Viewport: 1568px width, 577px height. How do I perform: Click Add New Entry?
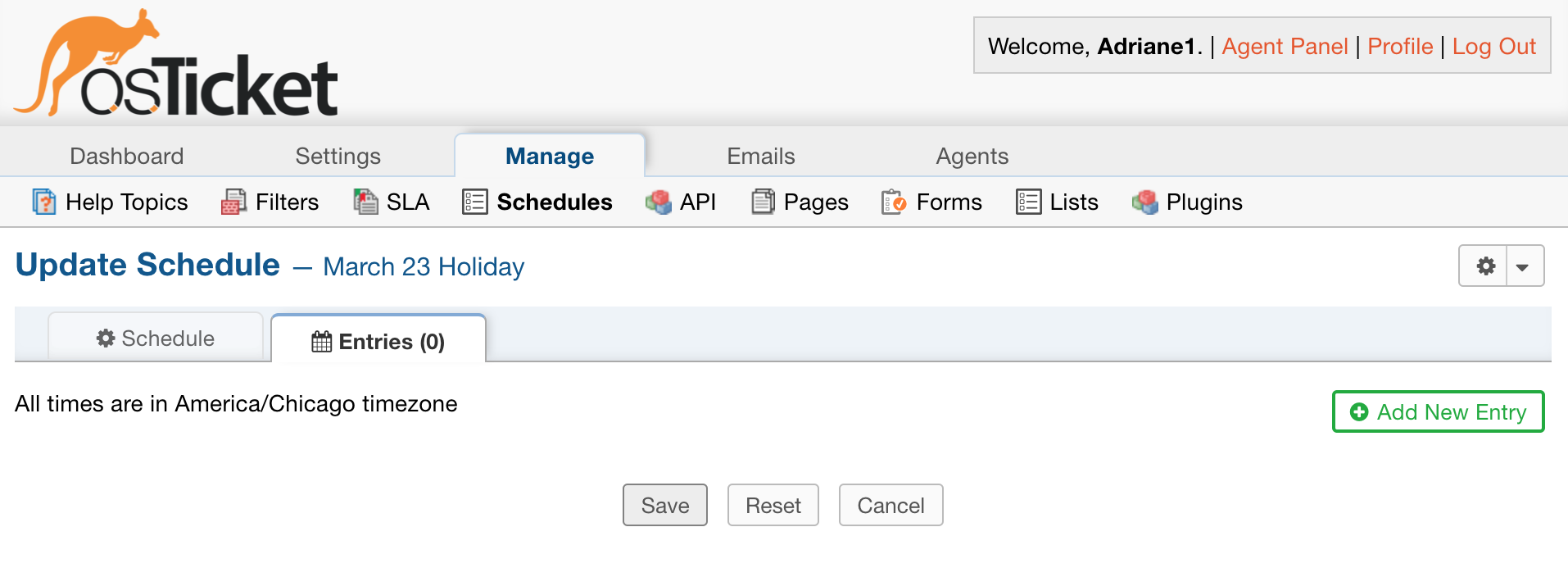(1438, 411)
